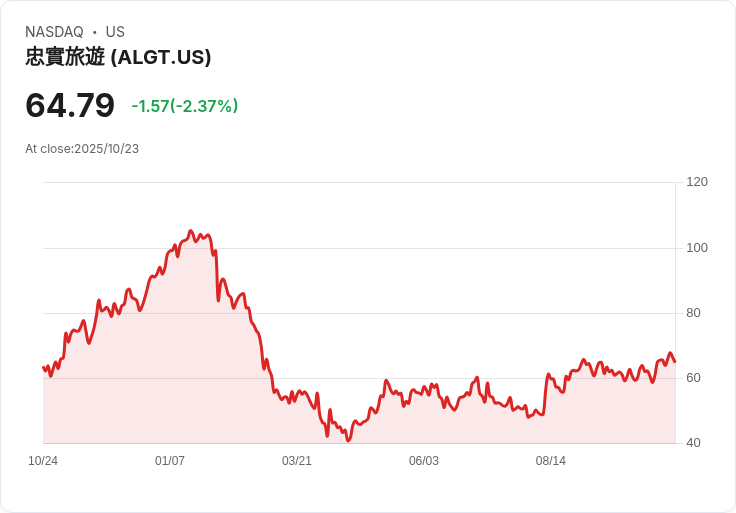Click the 120 price axis label
Viewport: 736px width, 513px height.
click(x=697, y=182)
